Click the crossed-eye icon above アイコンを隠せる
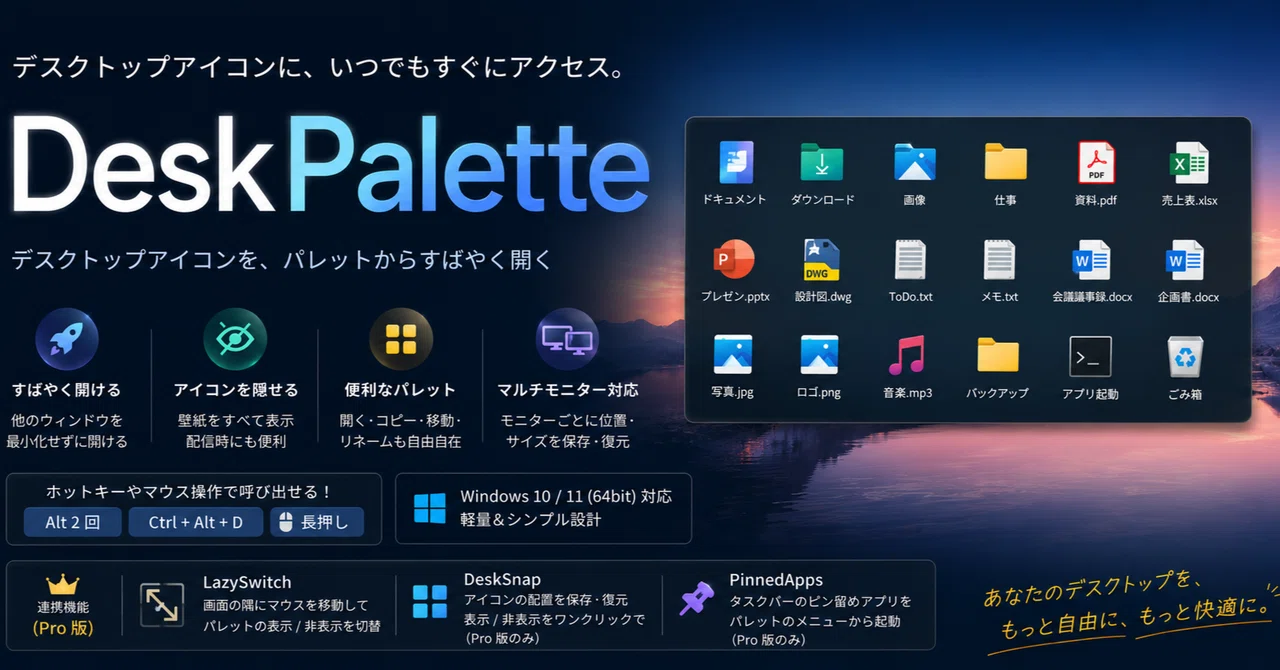This screenshot has height=670, width=1280. [235, 340]
